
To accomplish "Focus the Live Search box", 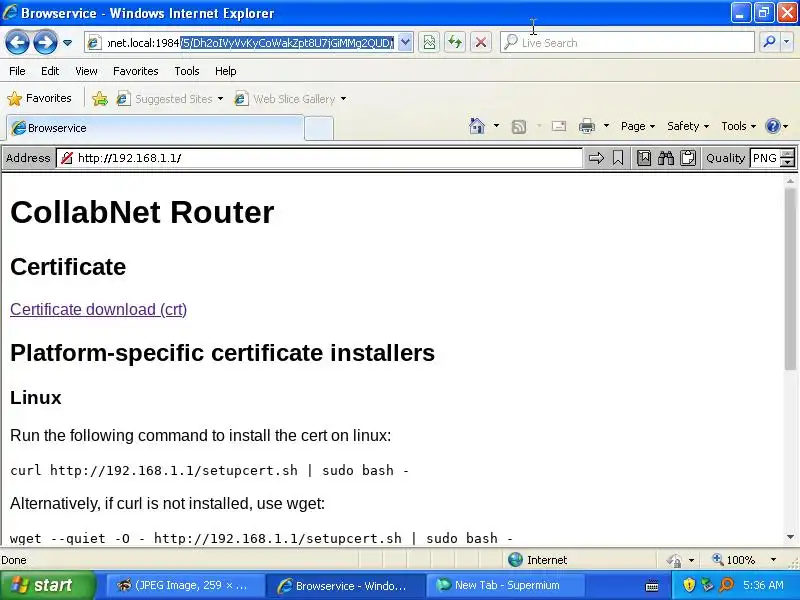I will [x=628, y=43].
